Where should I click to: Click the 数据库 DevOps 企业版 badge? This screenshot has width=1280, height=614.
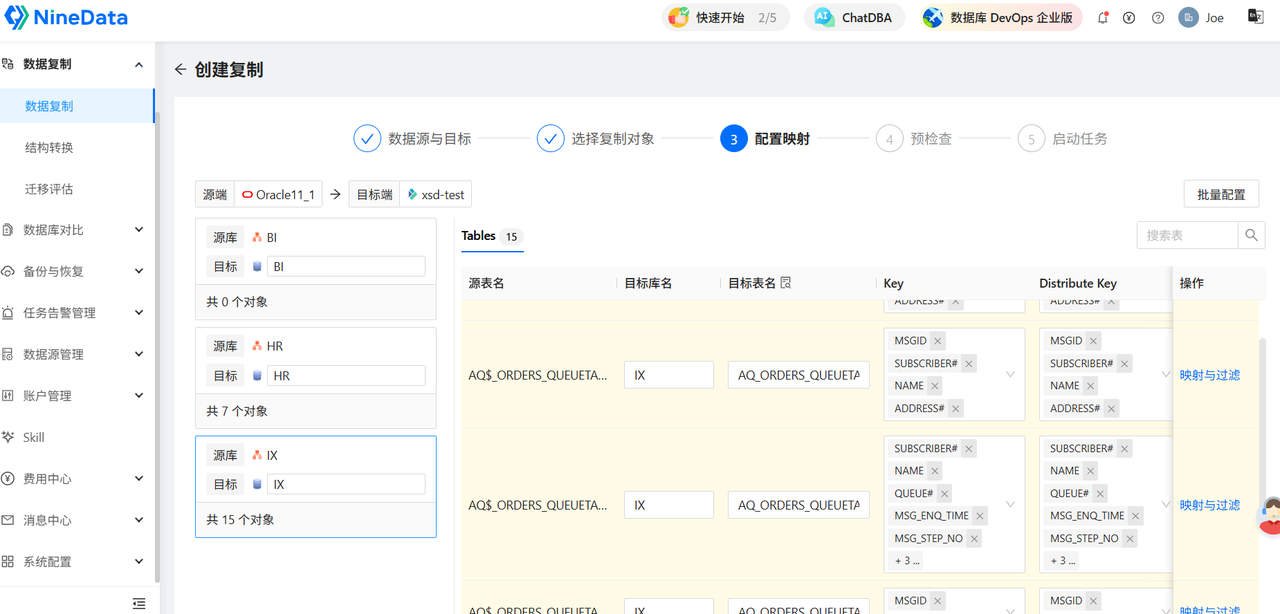(1001, 18)
